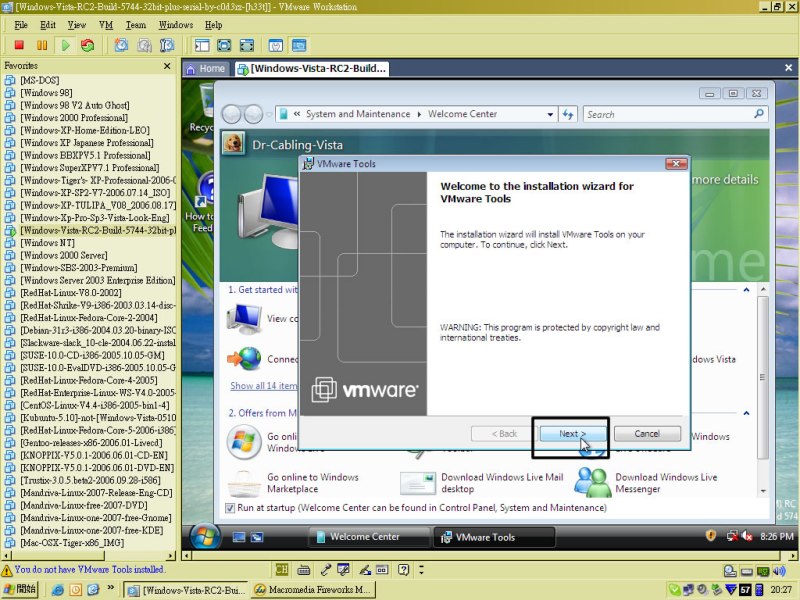Screen dimensions: 800x600
Task: Select [Windows 2000 Server] favorite
Action: coord(64,256)
